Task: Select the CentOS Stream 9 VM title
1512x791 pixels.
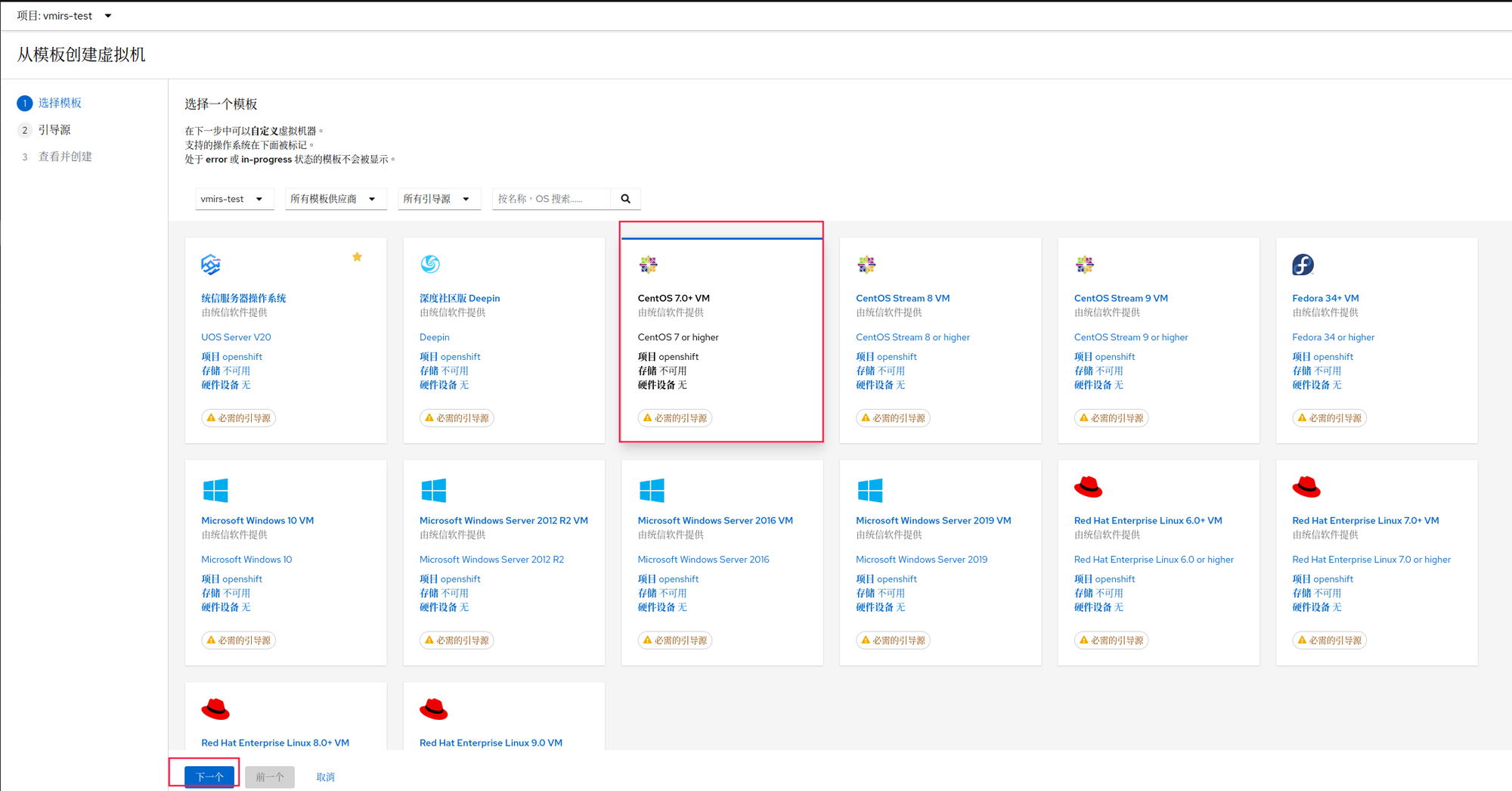Action: pyautogui.click(x=1121, y=298)
